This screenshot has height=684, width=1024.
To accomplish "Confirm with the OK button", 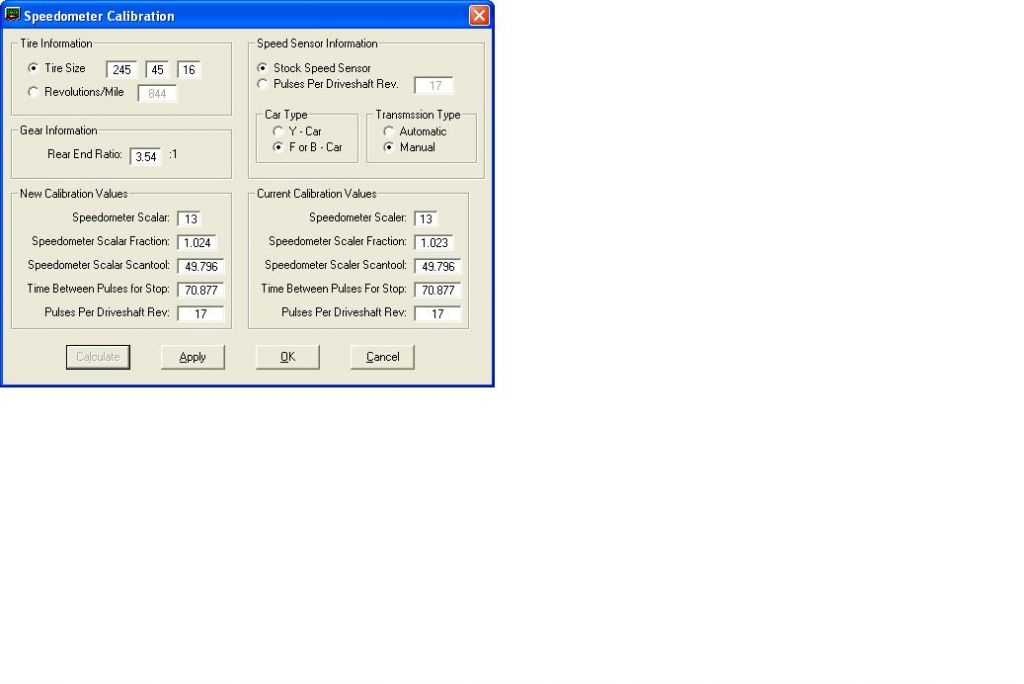I will pyautogui.click(x=287, y=357).
